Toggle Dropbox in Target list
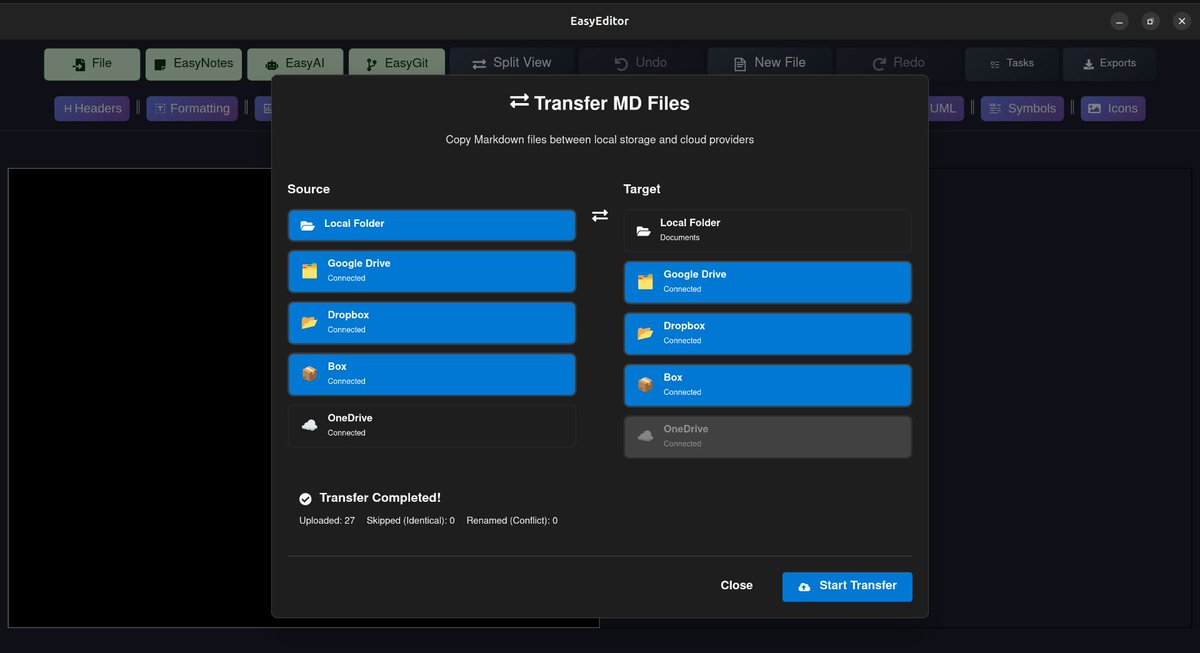Image resolution: width=1200 pixels, height=653 pixels. [768, 333]
